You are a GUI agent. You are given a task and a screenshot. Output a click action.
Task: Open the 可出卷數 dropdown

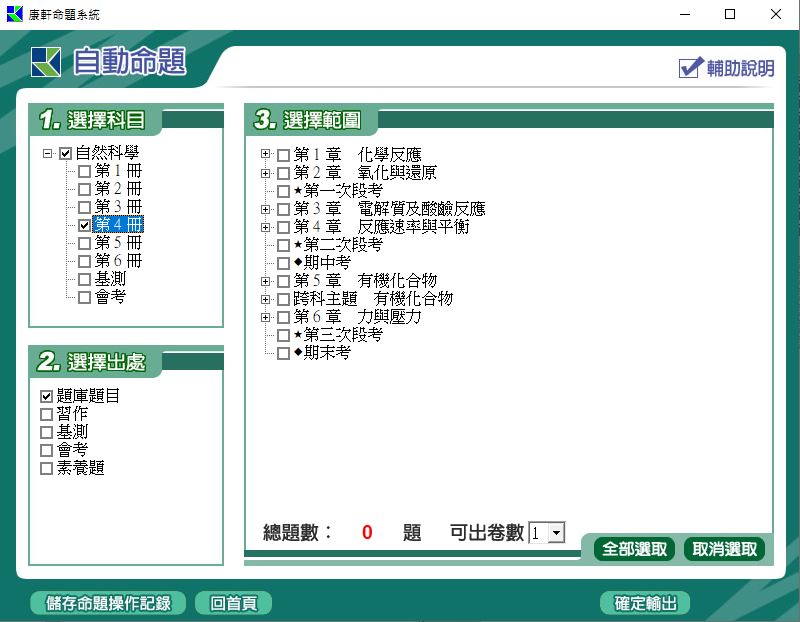[x=556, y=534]
